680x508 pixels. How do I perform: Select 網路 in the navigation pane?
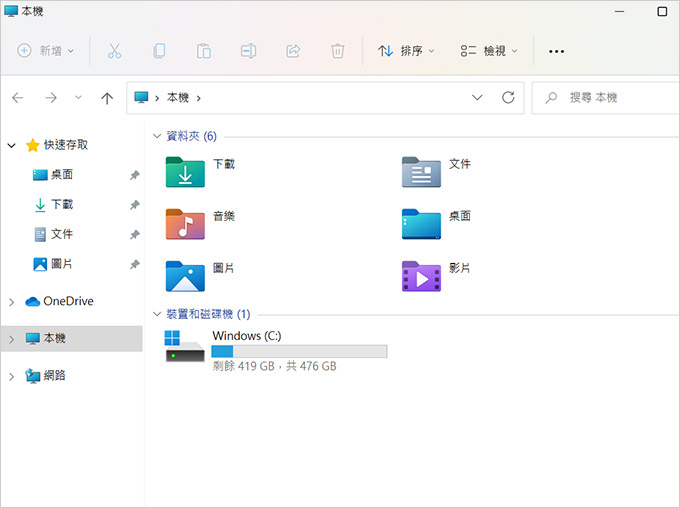point(45,376)
